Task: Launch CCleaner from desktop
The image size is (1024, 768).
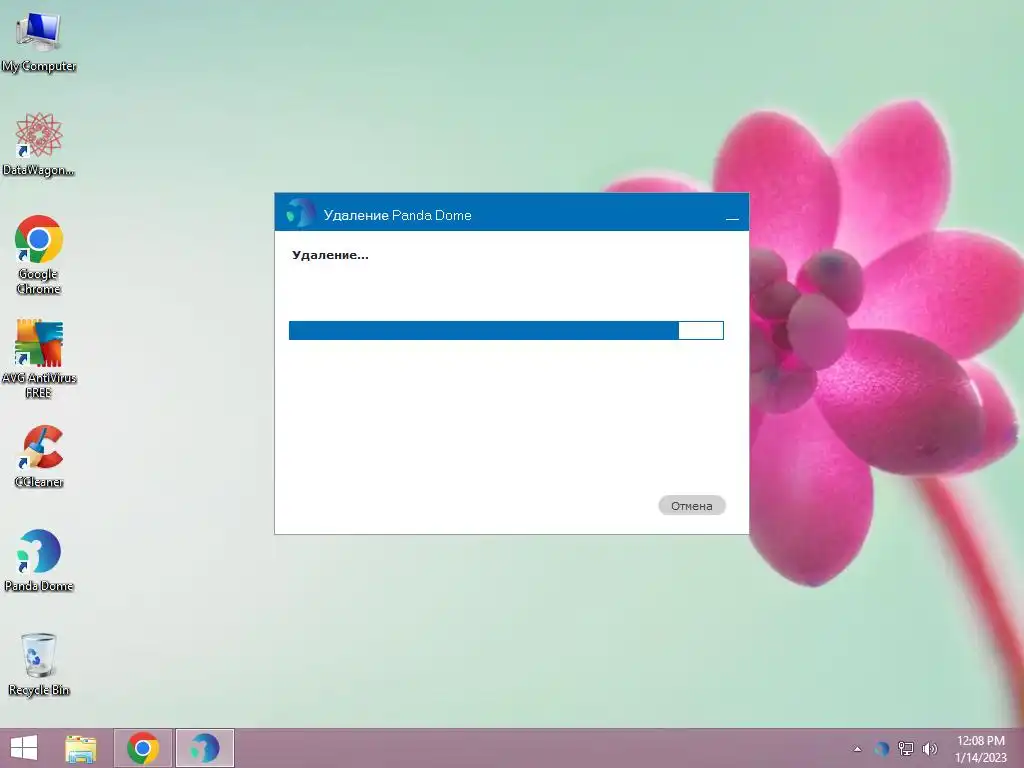Action: (x=39, y=456)
